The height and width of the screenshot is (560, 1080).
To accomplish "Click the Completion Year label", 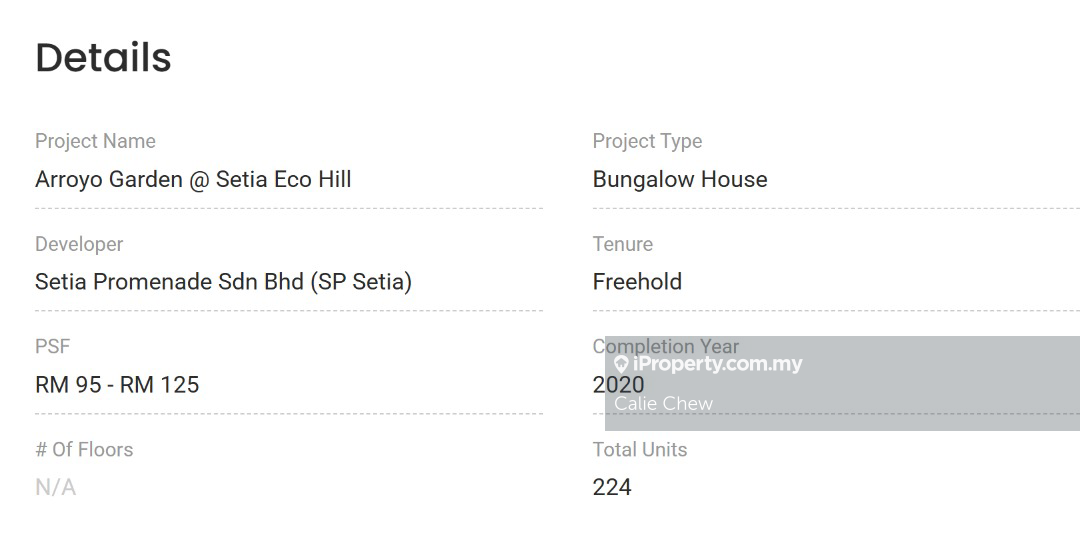I will 666,346.
